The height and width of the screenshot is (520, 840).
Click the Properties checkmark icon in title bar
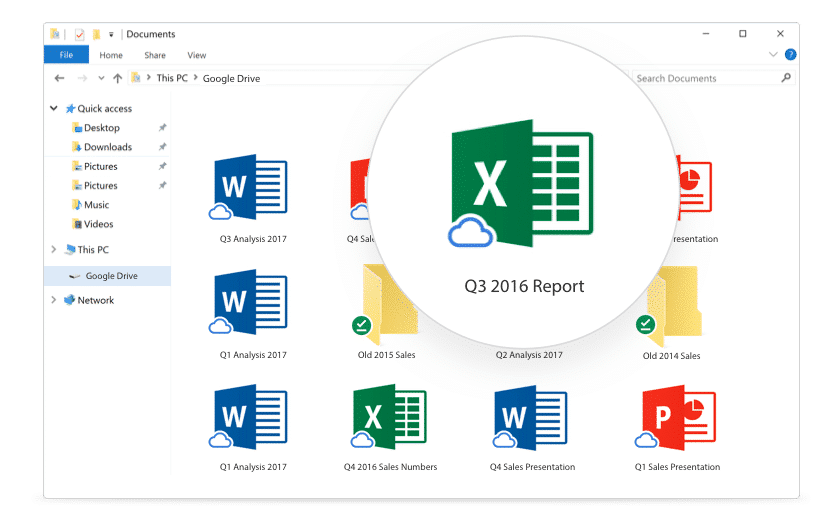(79, 34)
